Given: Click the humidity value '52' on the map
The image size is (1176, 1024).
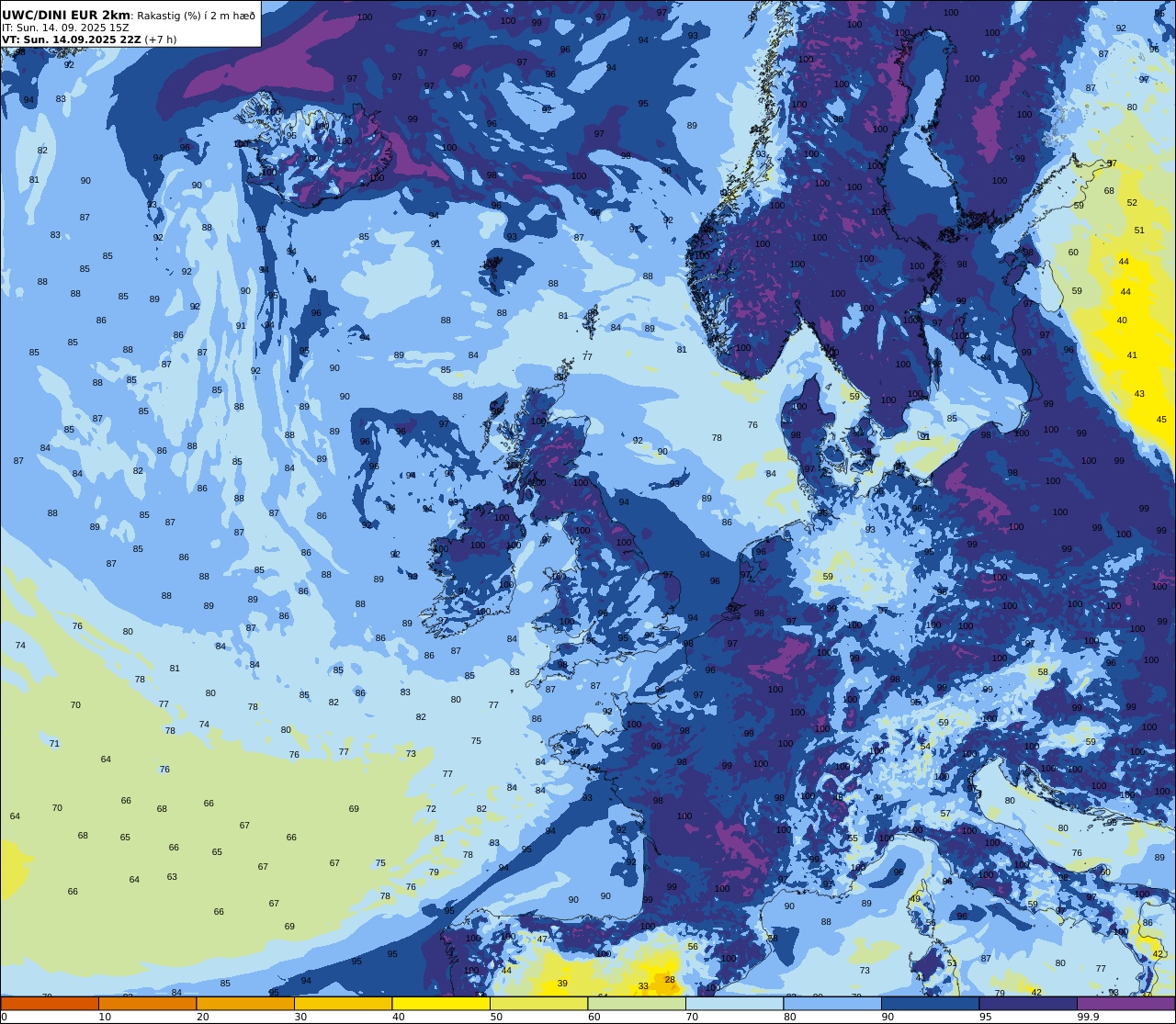Looking at the screenshot, I should tap(1132, 203).
